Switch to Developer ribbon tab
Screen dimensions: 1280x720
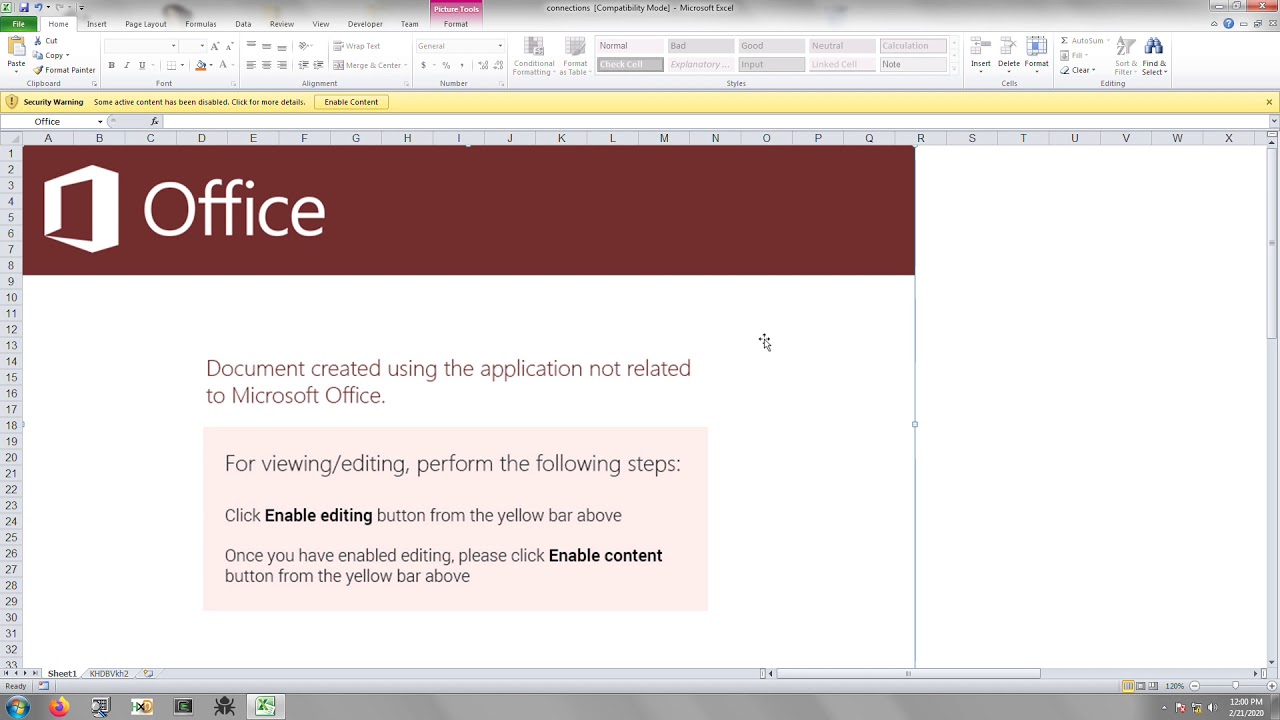365,24
